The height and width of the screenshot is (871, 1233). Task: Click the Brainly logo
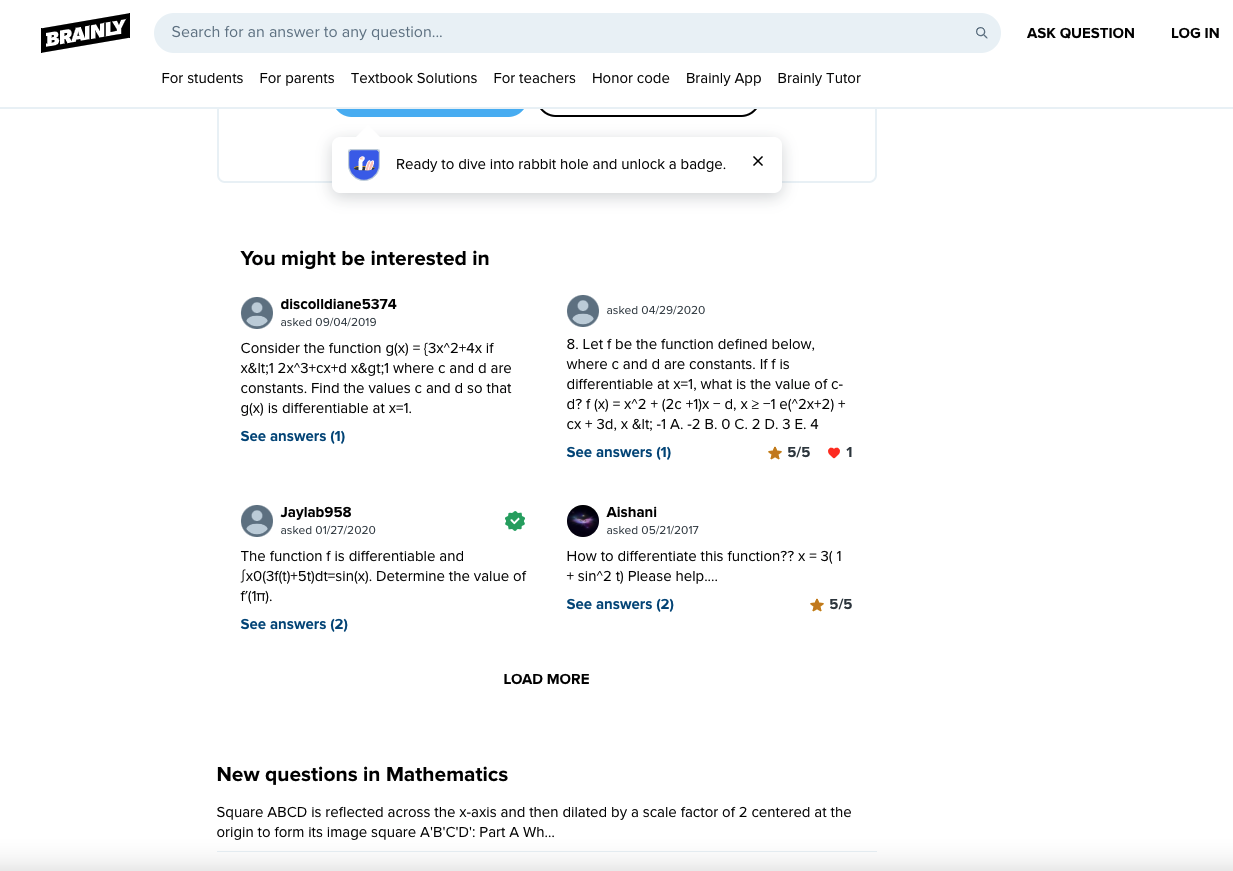point(85,32)
